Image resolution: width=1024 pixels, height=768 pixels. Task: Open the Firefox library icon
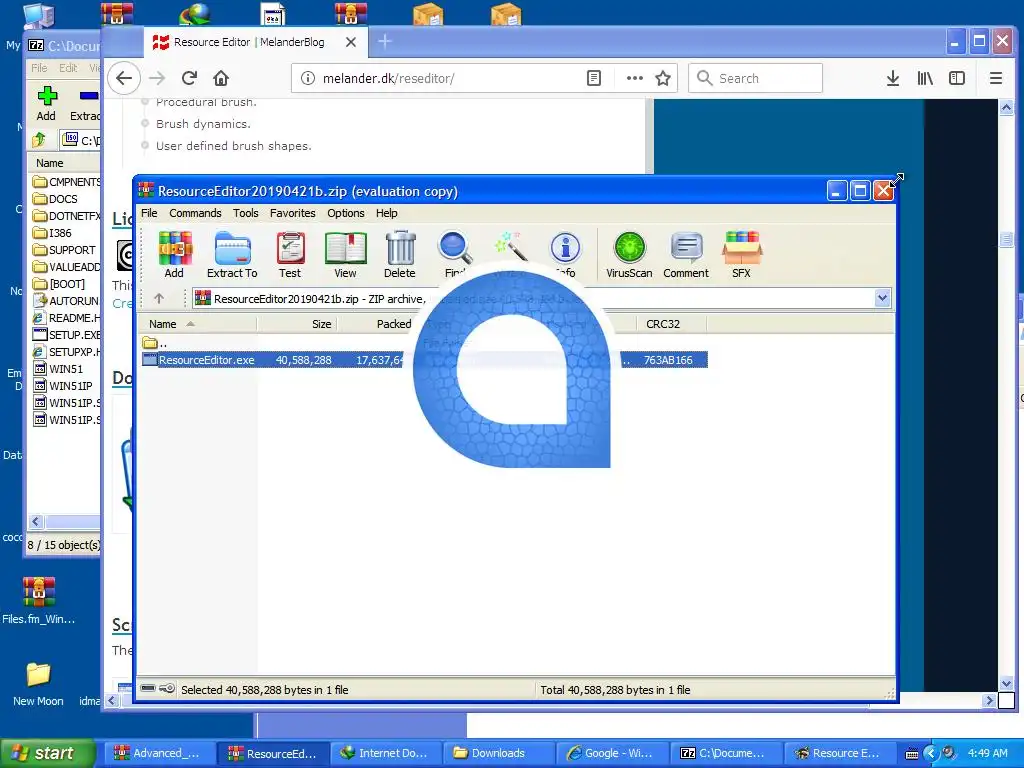pos(925,78)
